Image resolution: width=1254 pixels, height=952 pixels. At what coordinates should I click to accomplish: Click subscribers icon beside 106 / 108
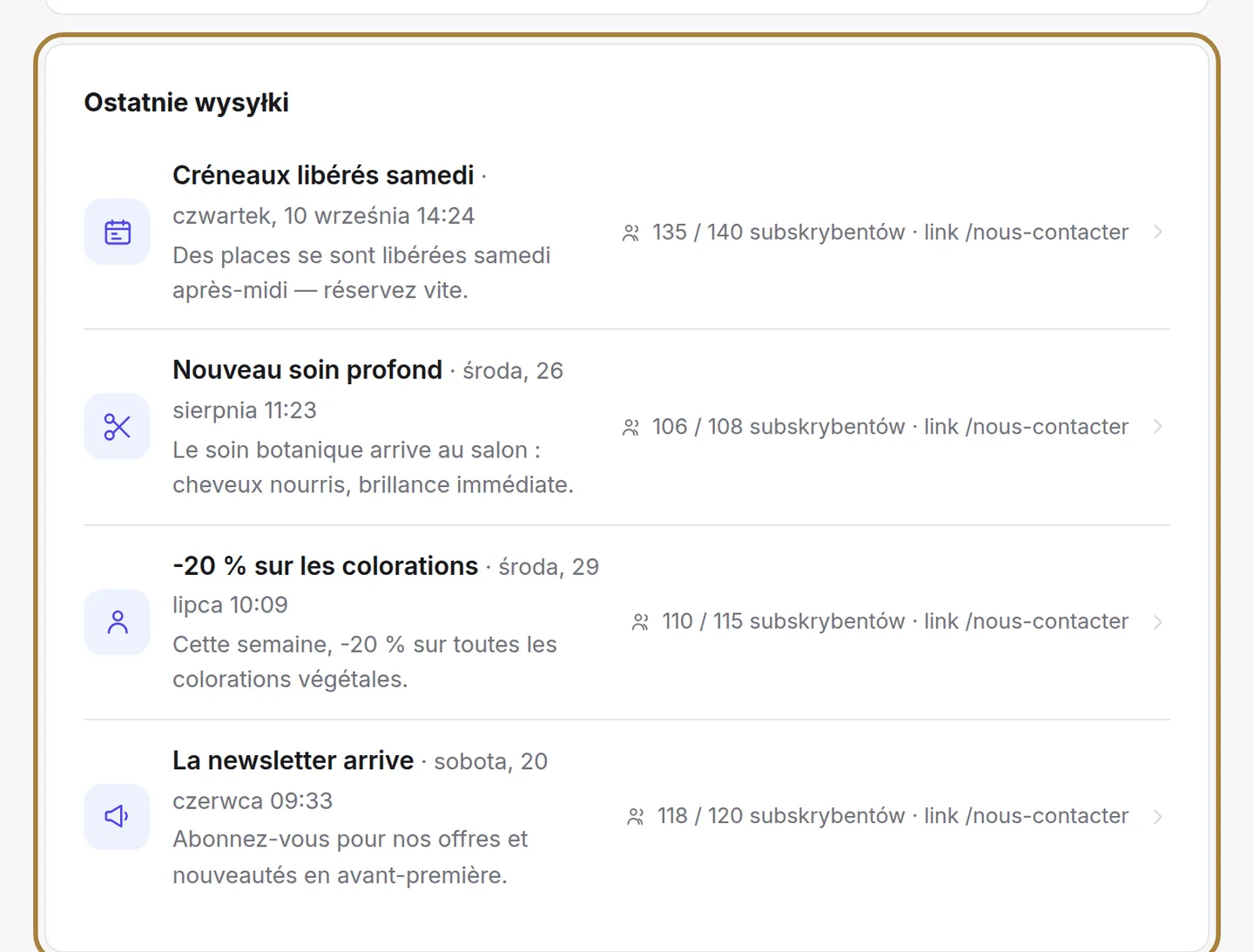631,427
